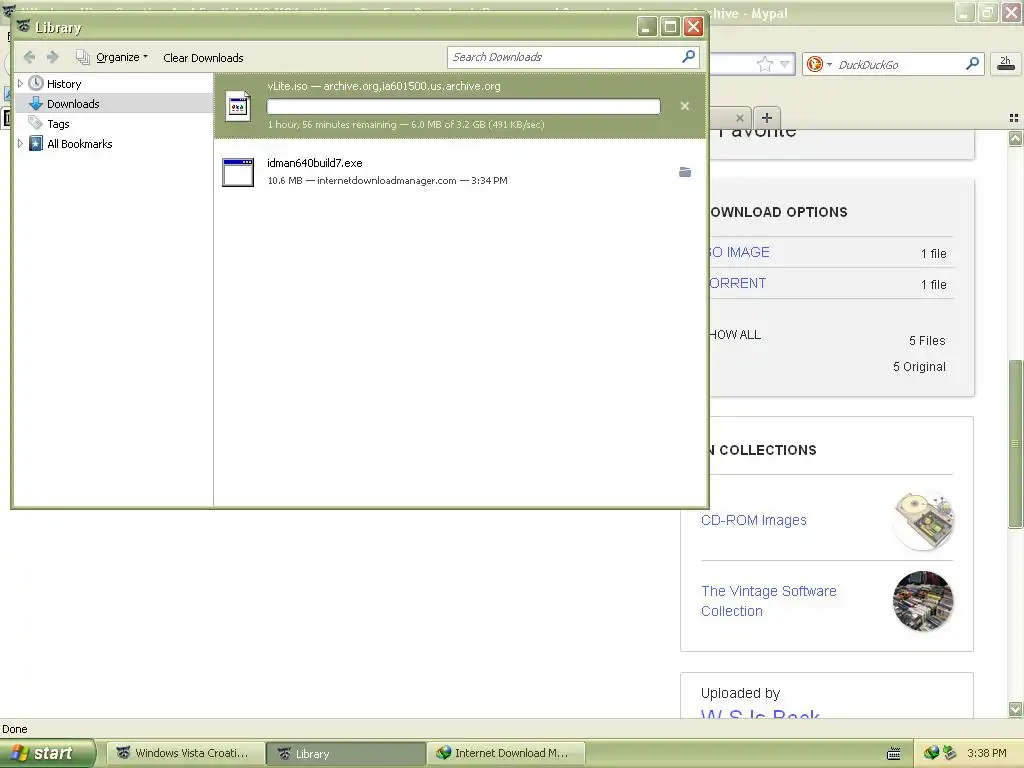Focus the Search Downloads field
Viewport: 1024px width, 768px height.
pos(565,57)
